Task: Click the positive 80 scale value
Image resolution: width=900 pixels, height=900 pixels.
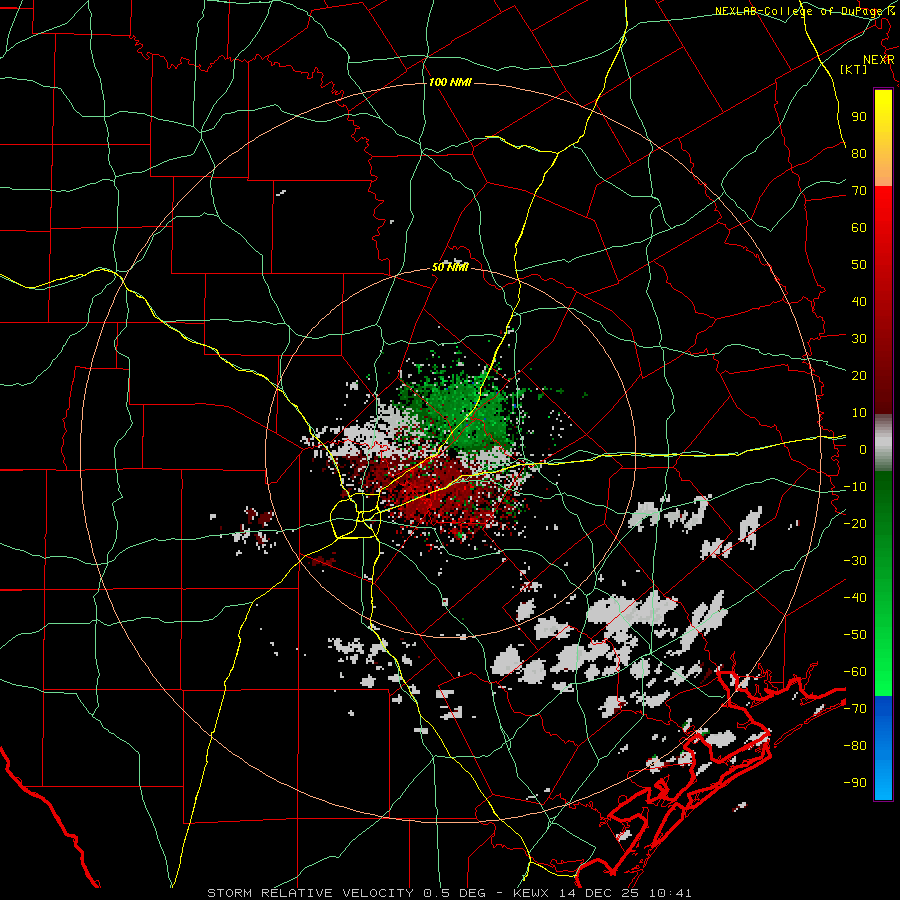Action: tap(859, 153)
